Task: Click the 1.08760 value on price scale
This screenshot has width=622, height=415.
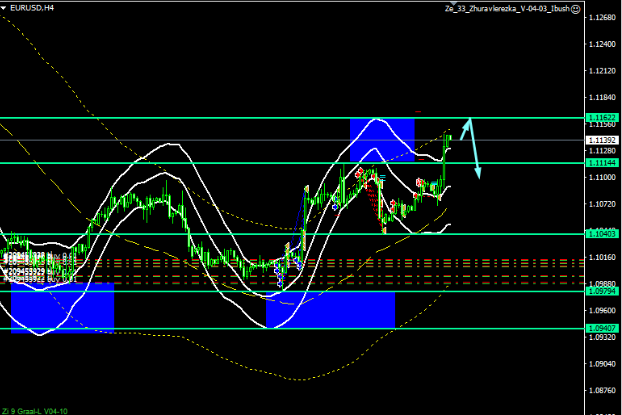Action: pos(602,391)
